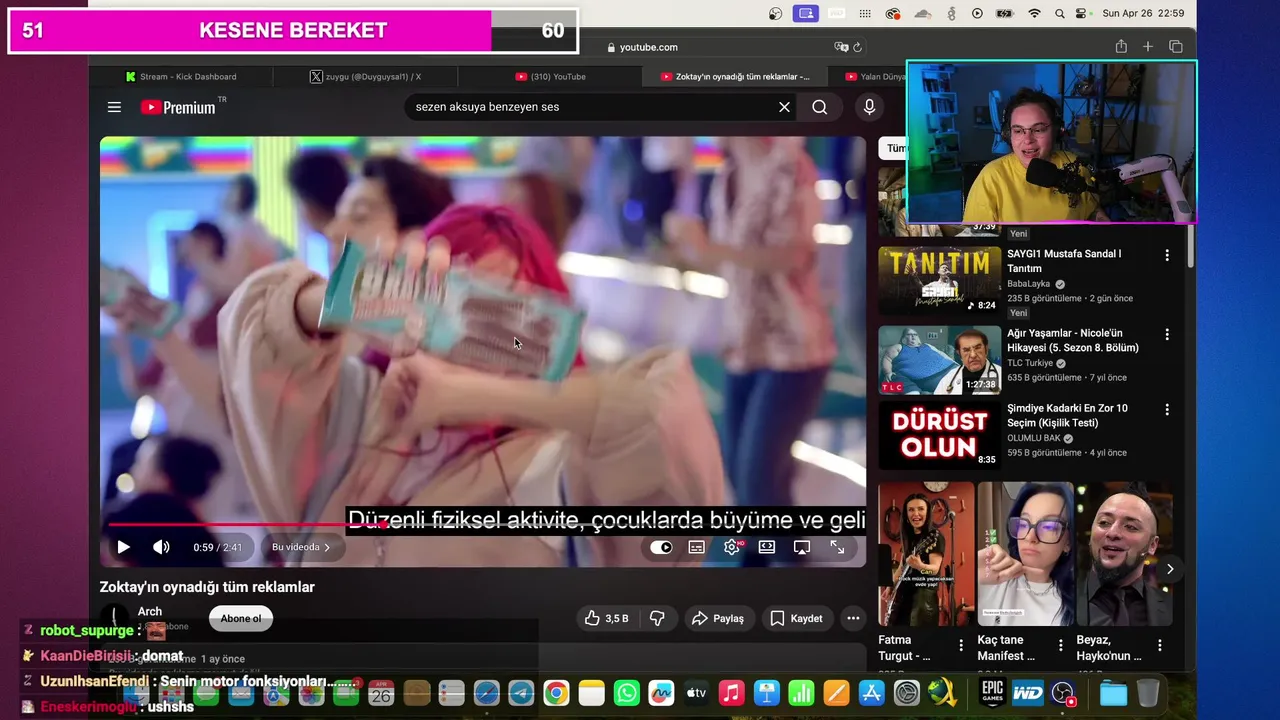The width and height of the screenshot is (1280, 720).
Task: Open Ağır Yaşamlar - Nicole'ün Hikayesi title
Action: [1073, 340]
